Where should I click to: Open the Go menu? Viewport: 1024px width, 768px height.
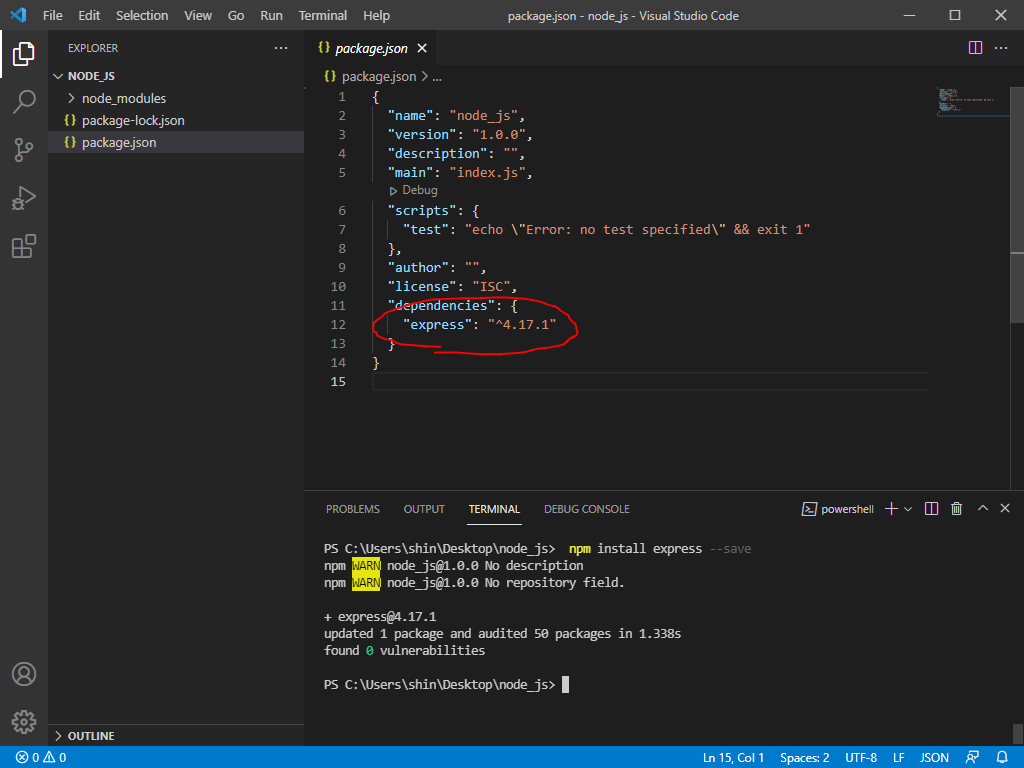(236, 15)
